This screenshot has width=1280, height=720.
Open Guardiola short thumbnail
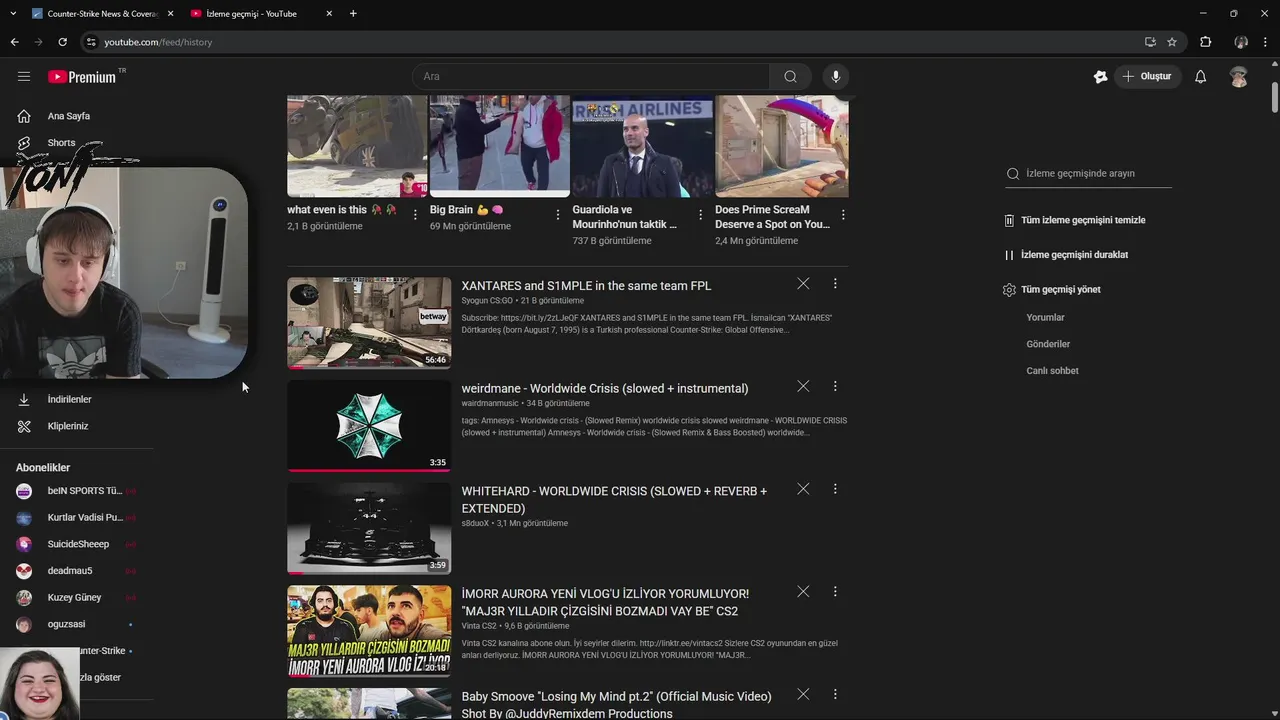642,146
